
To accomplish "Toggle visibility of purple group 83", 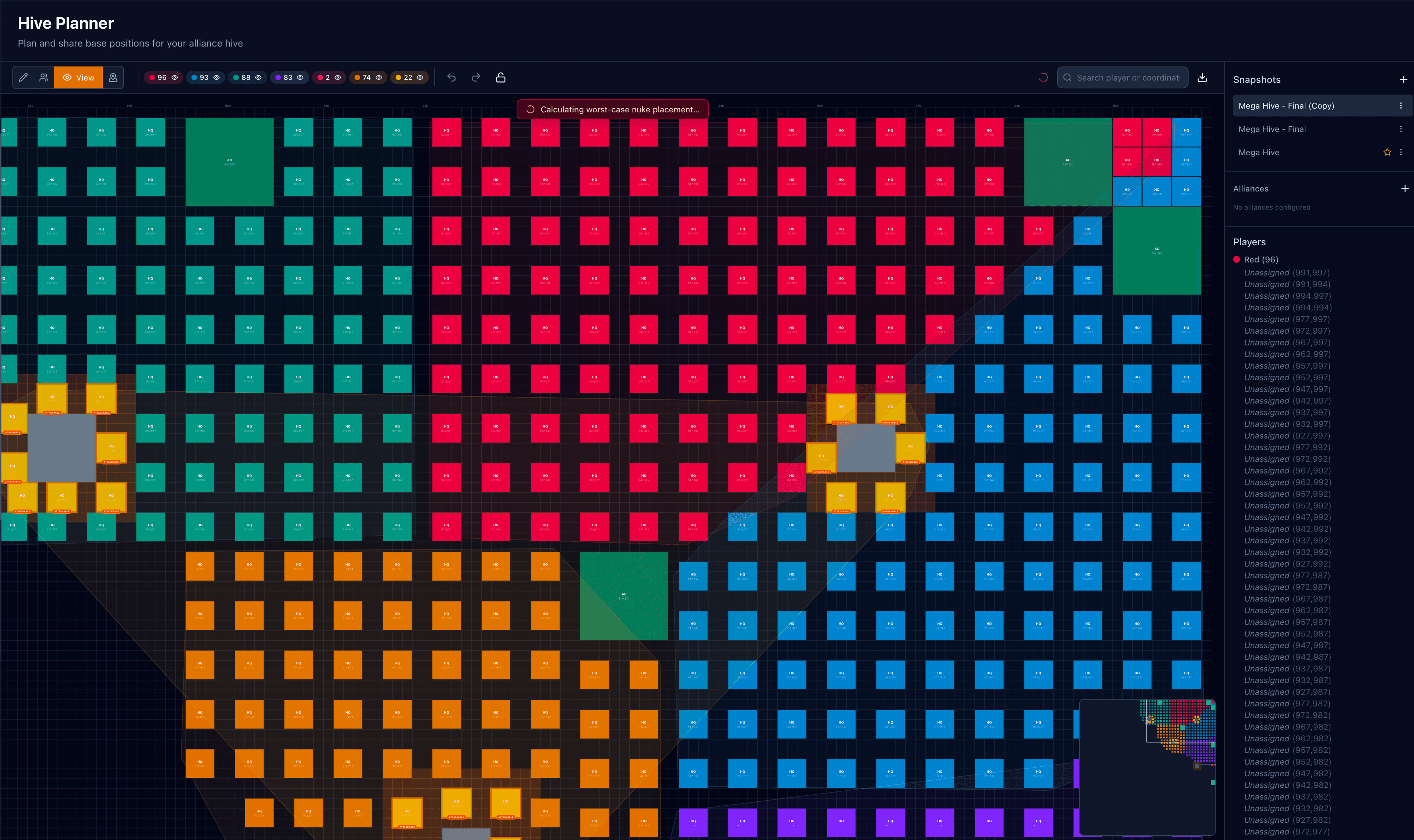I will tap(300, 78).
